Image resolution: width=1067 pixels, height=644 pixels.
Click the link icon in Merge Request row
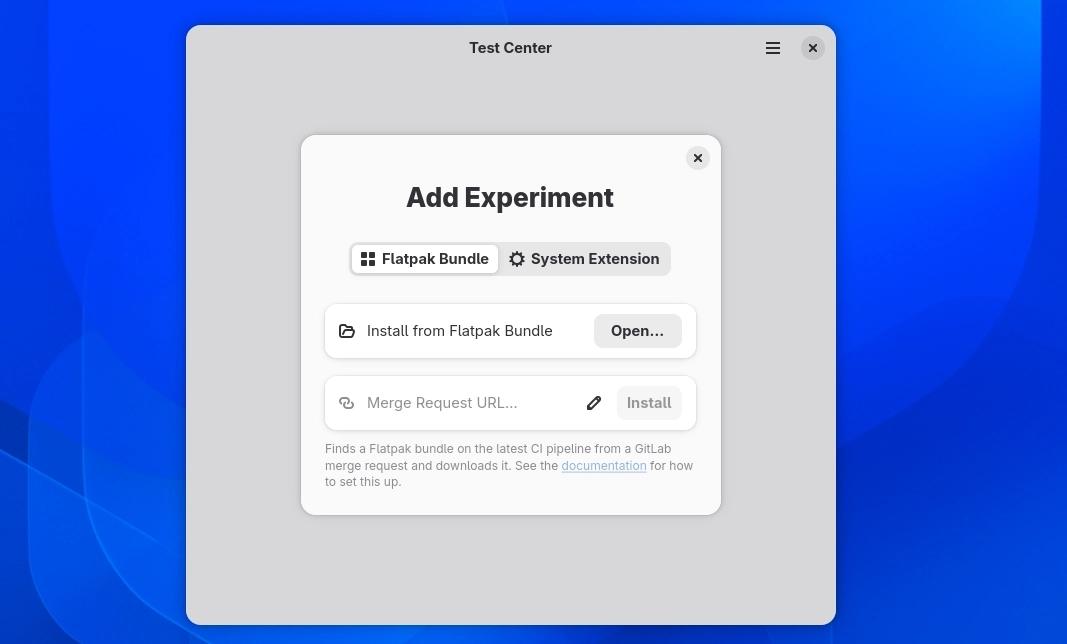point(347,403)
